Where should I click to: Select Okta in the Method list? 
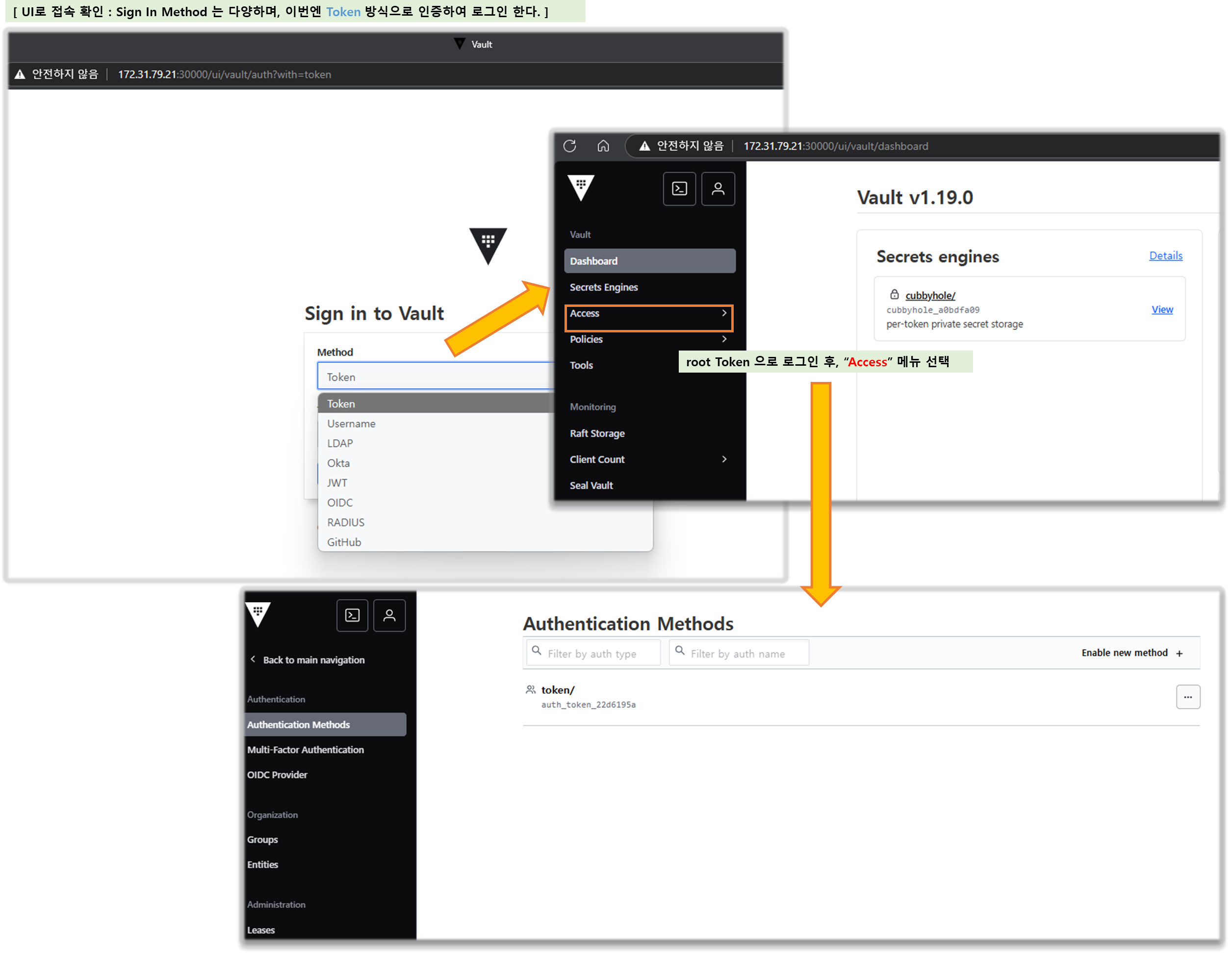338,463
